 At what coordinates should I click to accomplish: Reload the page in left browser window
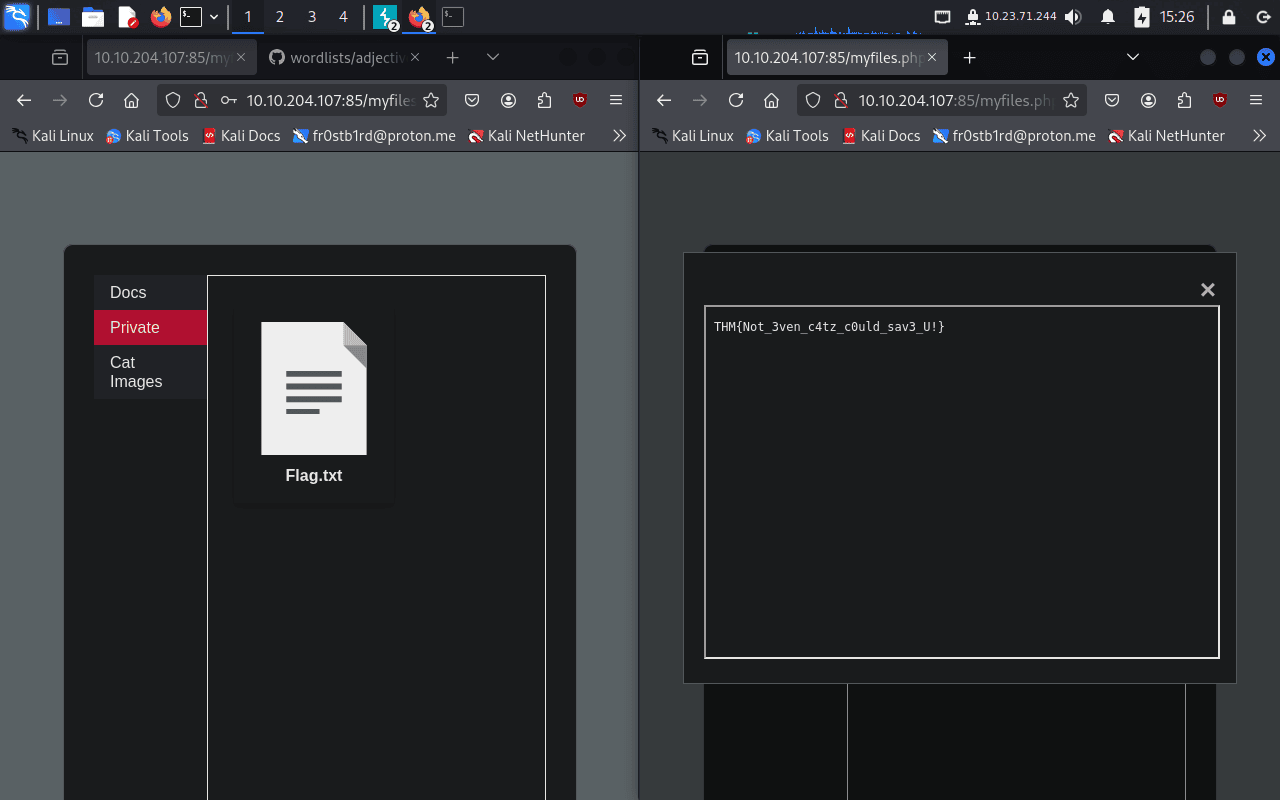click(x=96, y=100)
